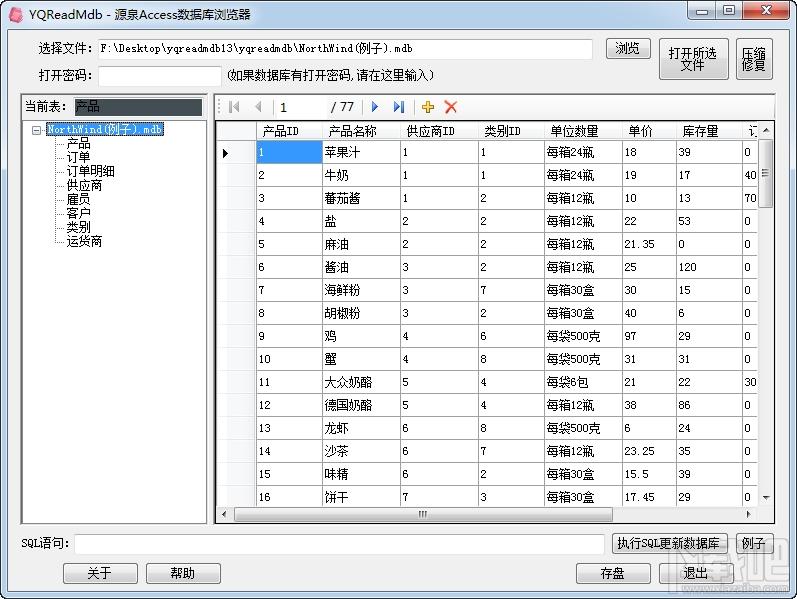Select the 饼干 cell
Image resolution: width=797 pixels, height=599 pixels.
[361, 497]
